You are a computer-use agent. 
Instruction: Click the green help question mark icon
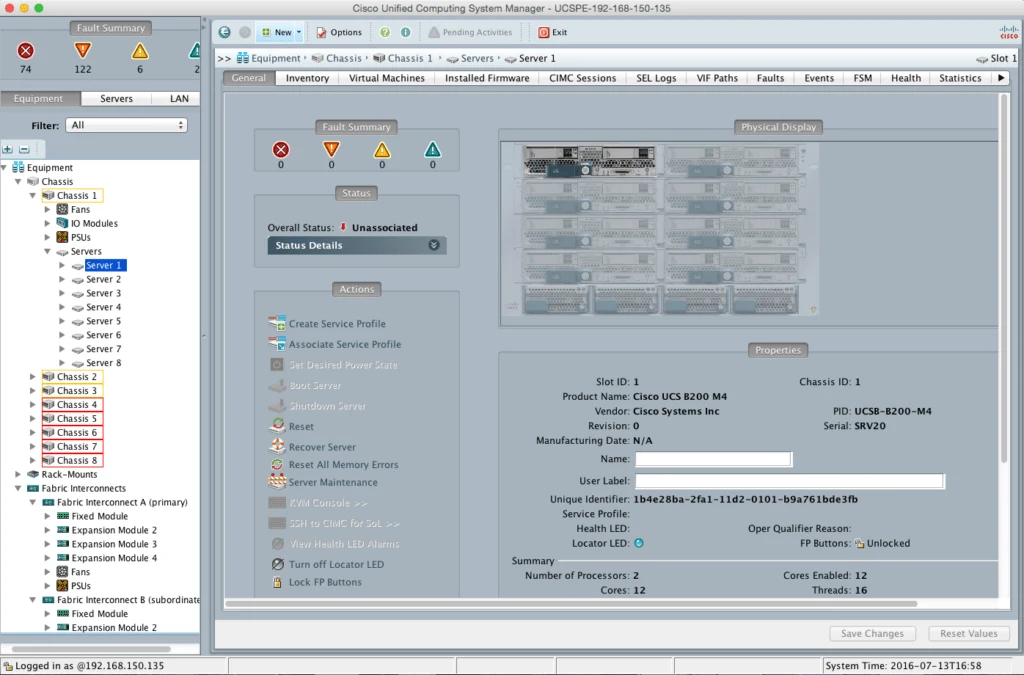(x=385, y=32)
